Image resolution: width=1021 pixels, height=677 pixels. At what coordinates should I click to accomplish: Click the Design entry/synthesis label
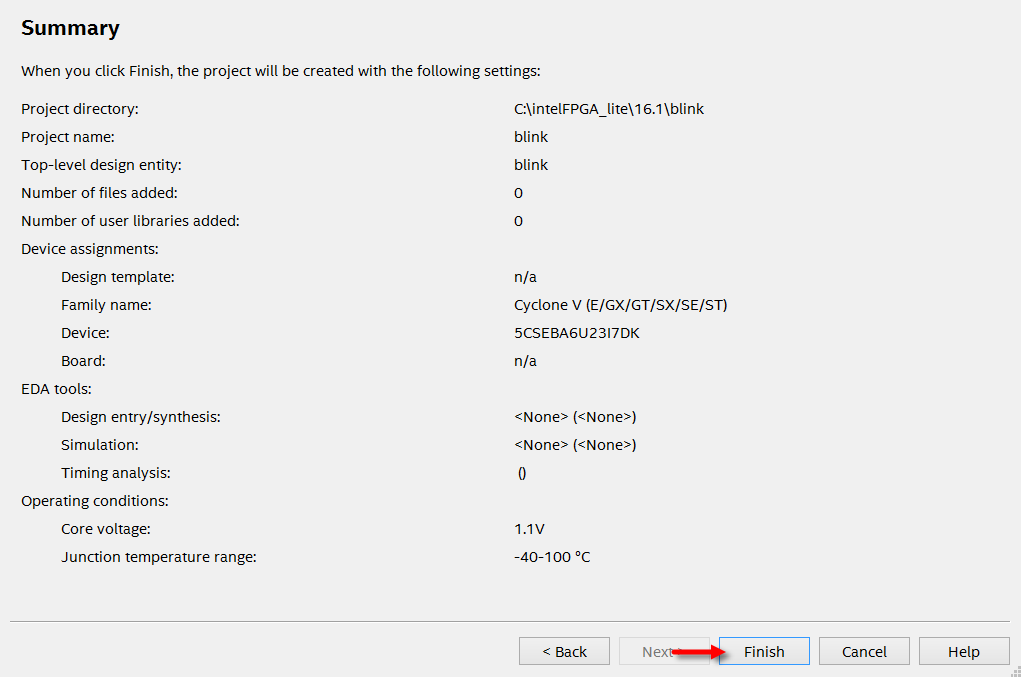pyautogui.click(x=140, y=416)
